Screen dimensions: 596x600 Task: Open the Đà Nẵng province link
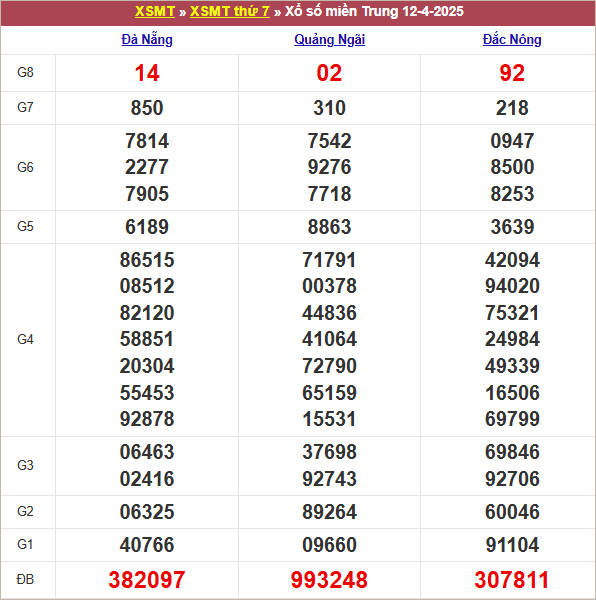(x=147, y=39)
